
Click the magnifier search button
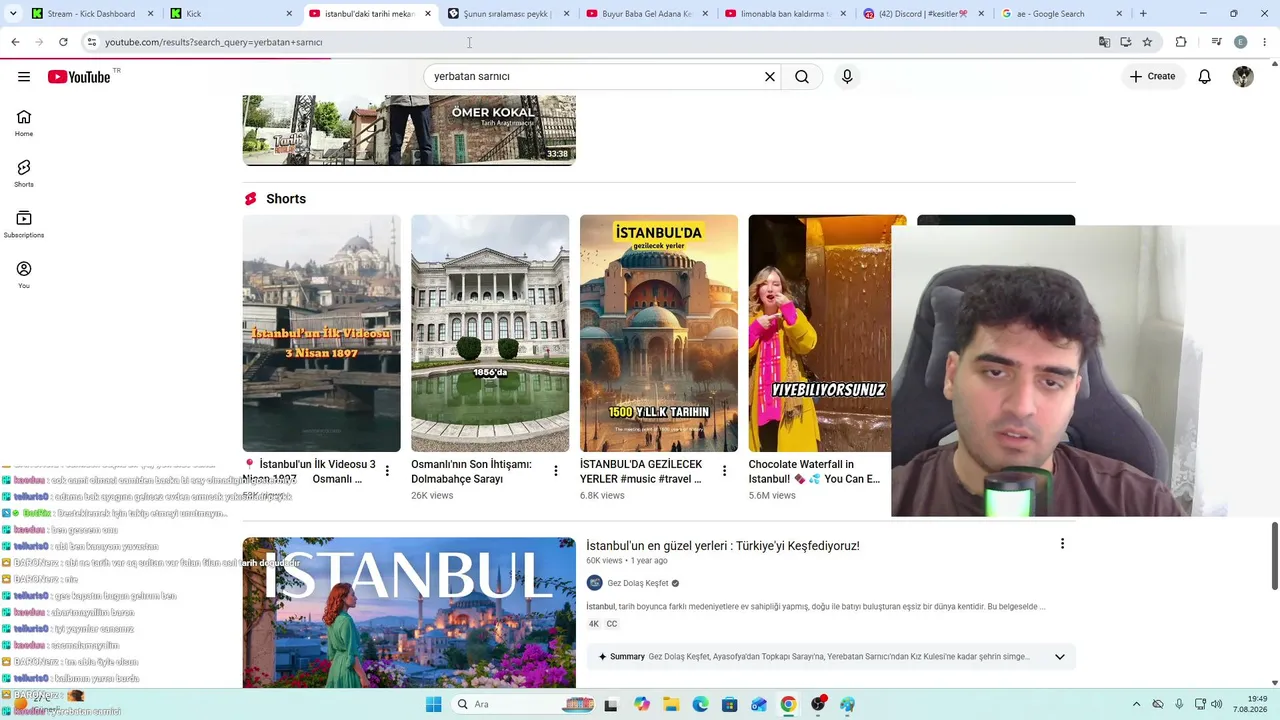click(x=802, y=77)
